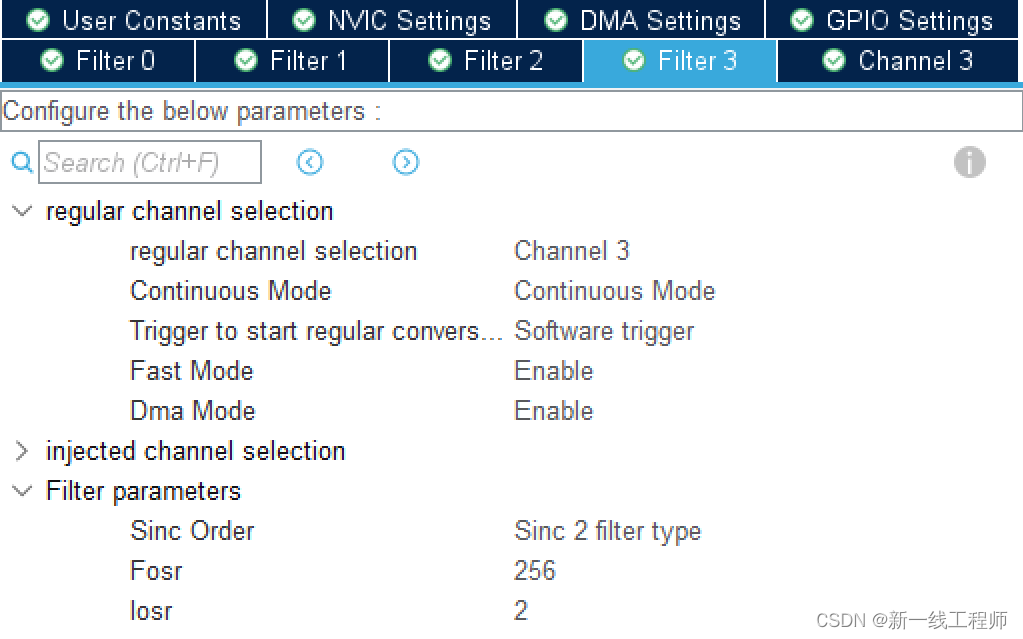This screenshot has width=1023, height=639.
Task: Select Channel 3 for regular channel selection
Action: click(x=571, y=251)
